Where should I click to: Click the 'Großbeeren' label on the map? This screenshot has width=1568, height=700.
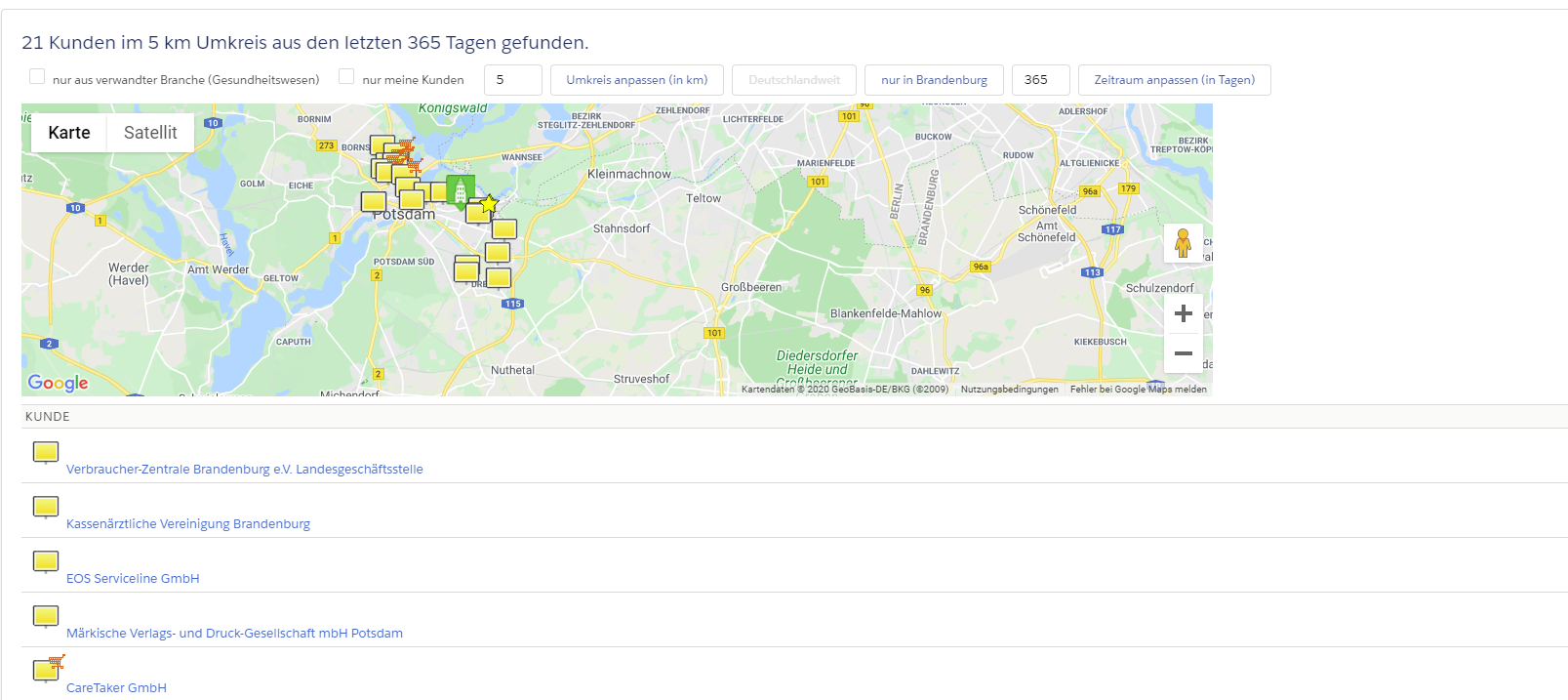(x=751, y=287)
